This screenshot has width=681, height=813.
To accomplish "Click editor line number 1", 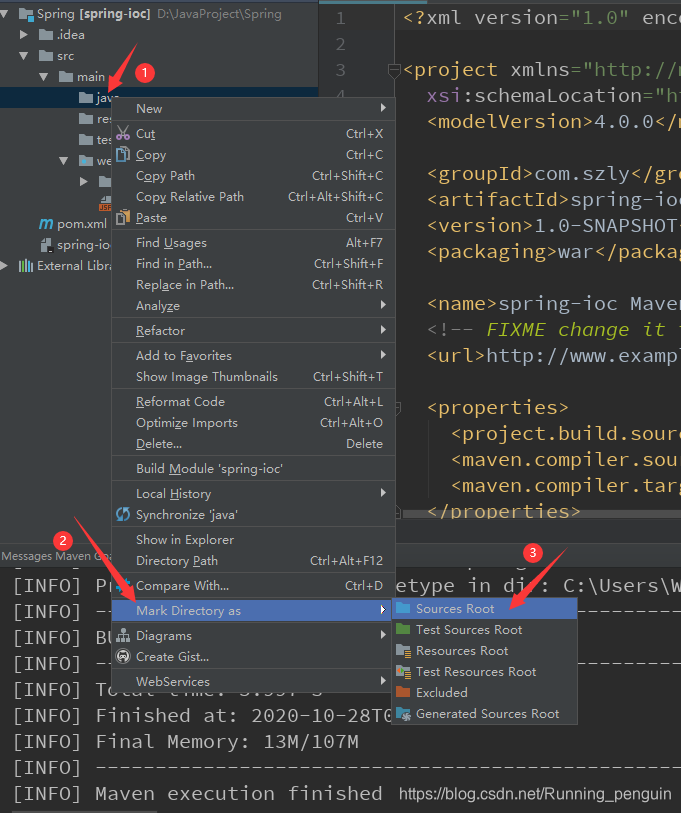I will point(340,18).
